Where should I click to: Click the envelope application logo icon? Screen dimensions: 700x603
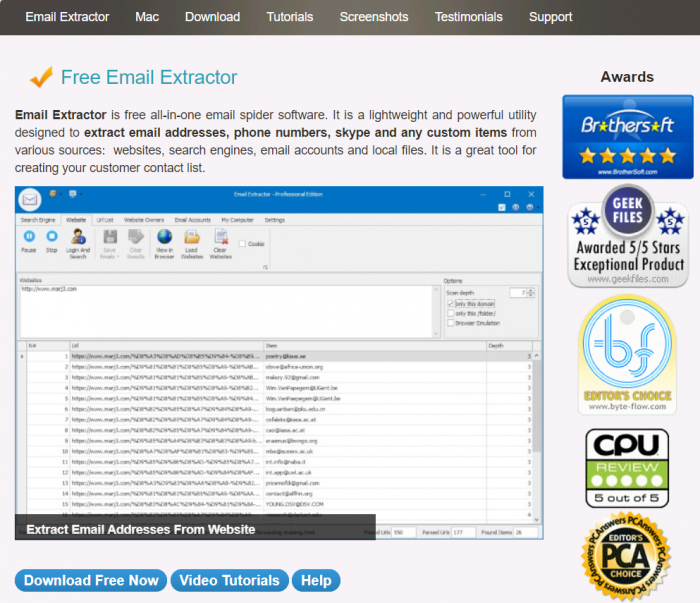(x=30, y=200)
